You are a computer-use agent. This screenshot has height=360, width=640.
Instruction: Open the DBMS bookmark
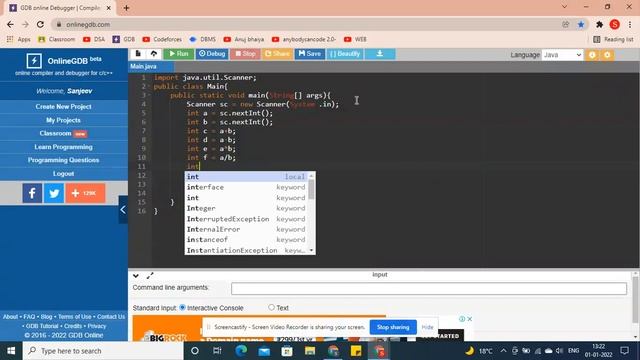click(x=203, y=39)
